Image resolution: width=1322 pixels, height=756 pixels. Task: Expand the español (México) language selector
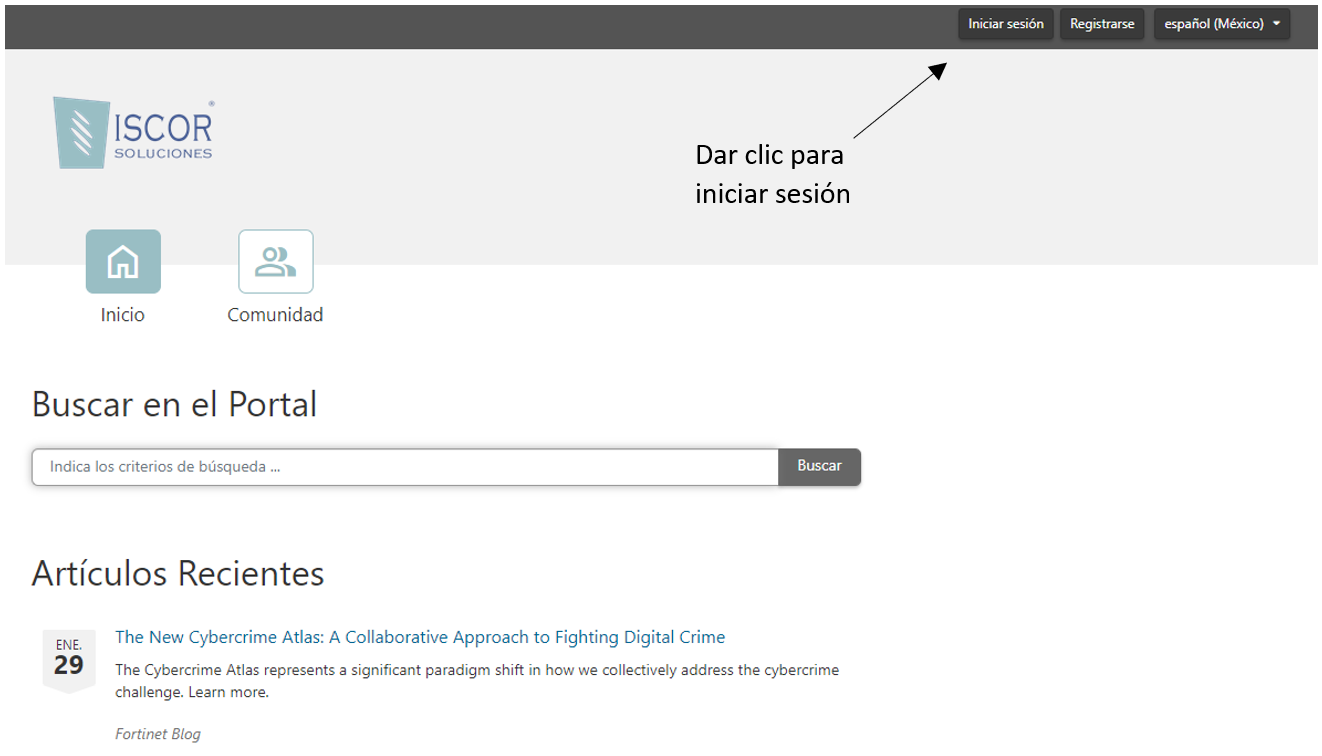point(1214,24)
